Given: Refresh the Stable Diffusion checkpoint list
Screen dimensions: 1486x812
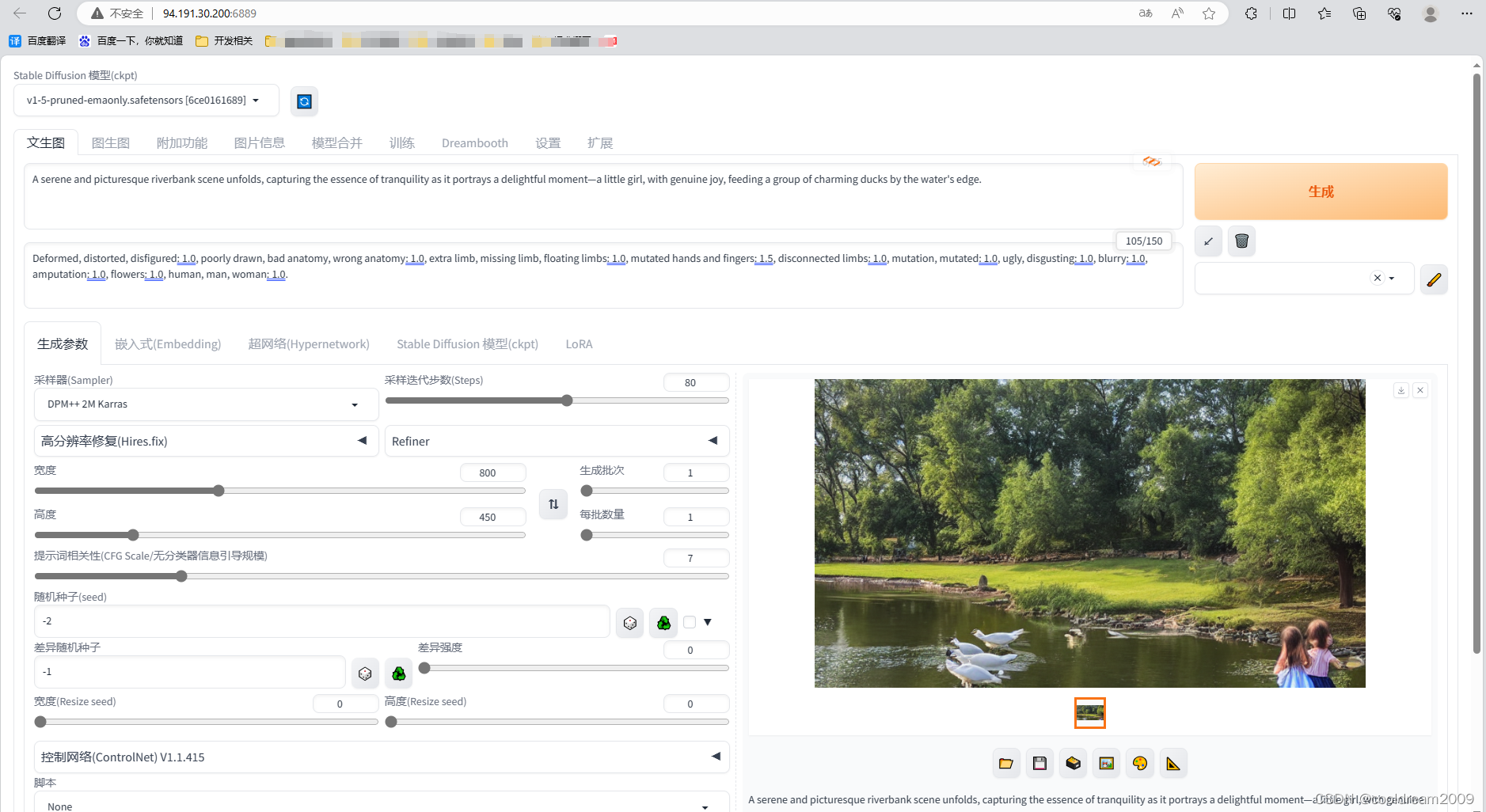Looking at the screenshot, I should [304, 101].
